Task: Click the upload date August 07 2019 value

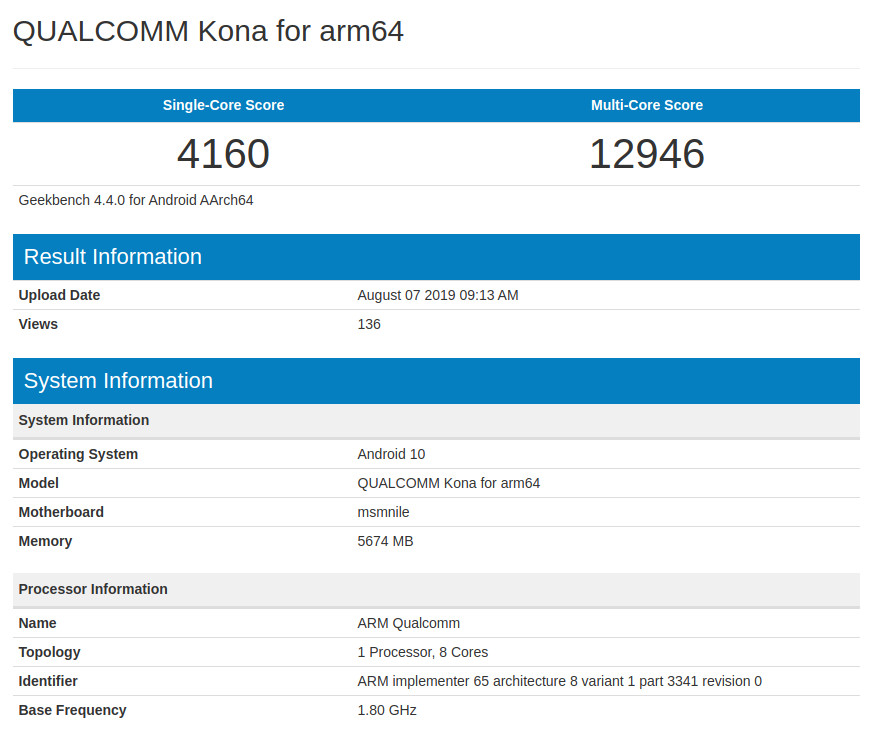Action: [438, 295]
